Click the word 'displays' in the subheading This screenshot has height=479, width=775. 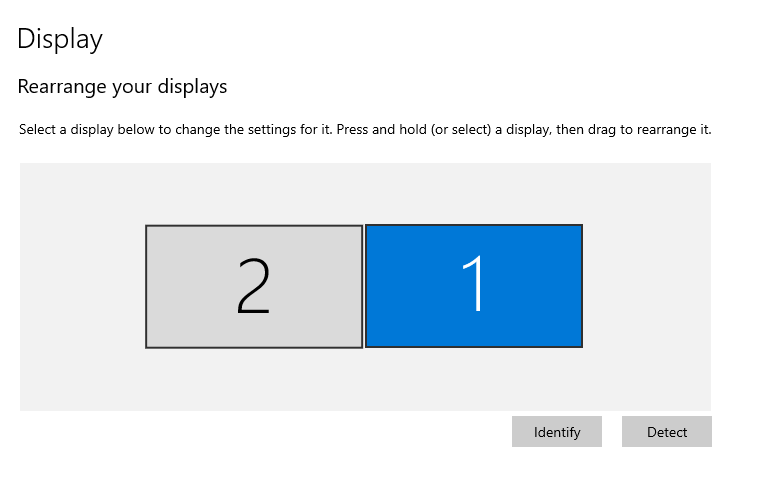point(192,87)
